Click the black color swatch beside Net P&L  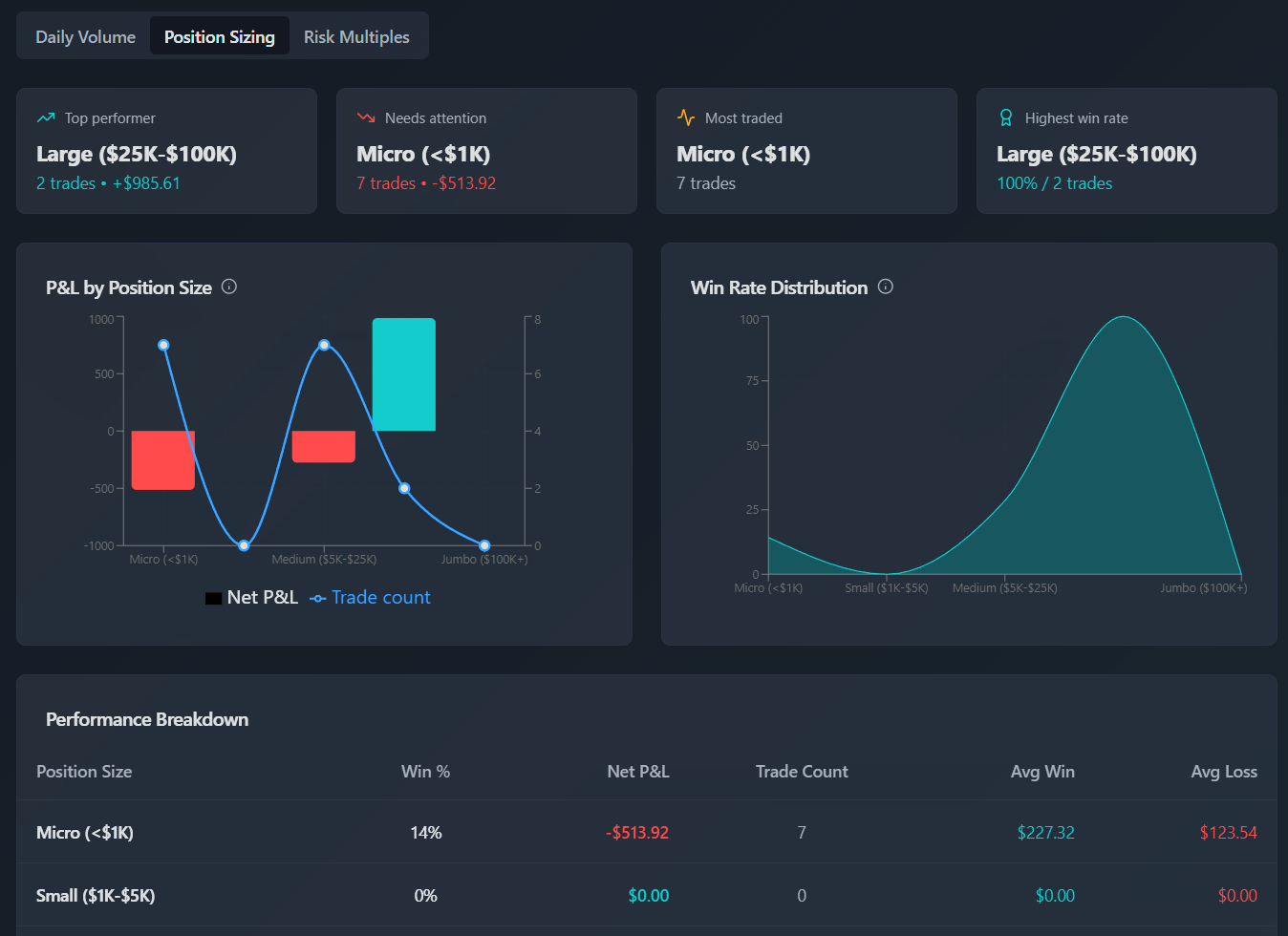212,596
